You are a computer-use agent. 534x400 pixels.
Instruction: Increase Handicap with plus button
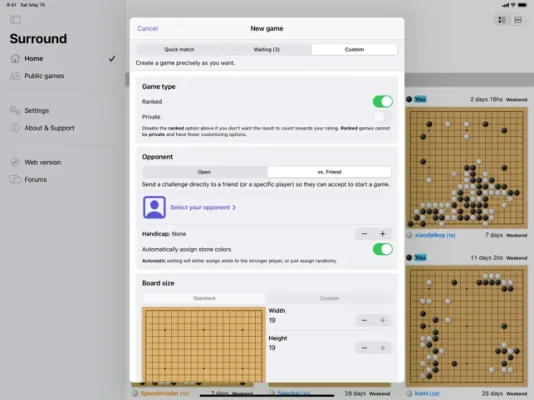(382, 234)
